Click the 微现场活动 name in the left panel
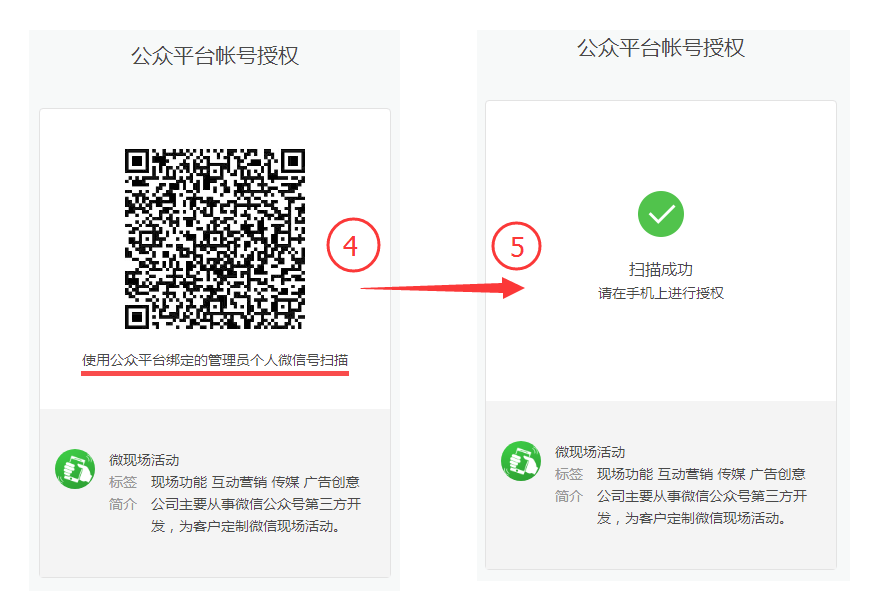 click(x=144, y=460)
